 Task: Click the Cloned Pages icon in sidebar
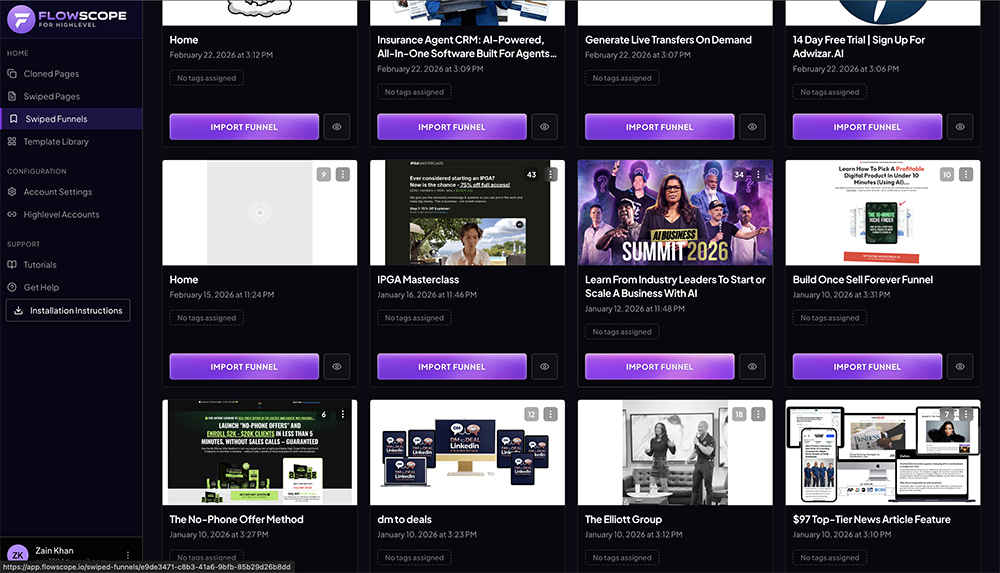click(x=13, y=74)
